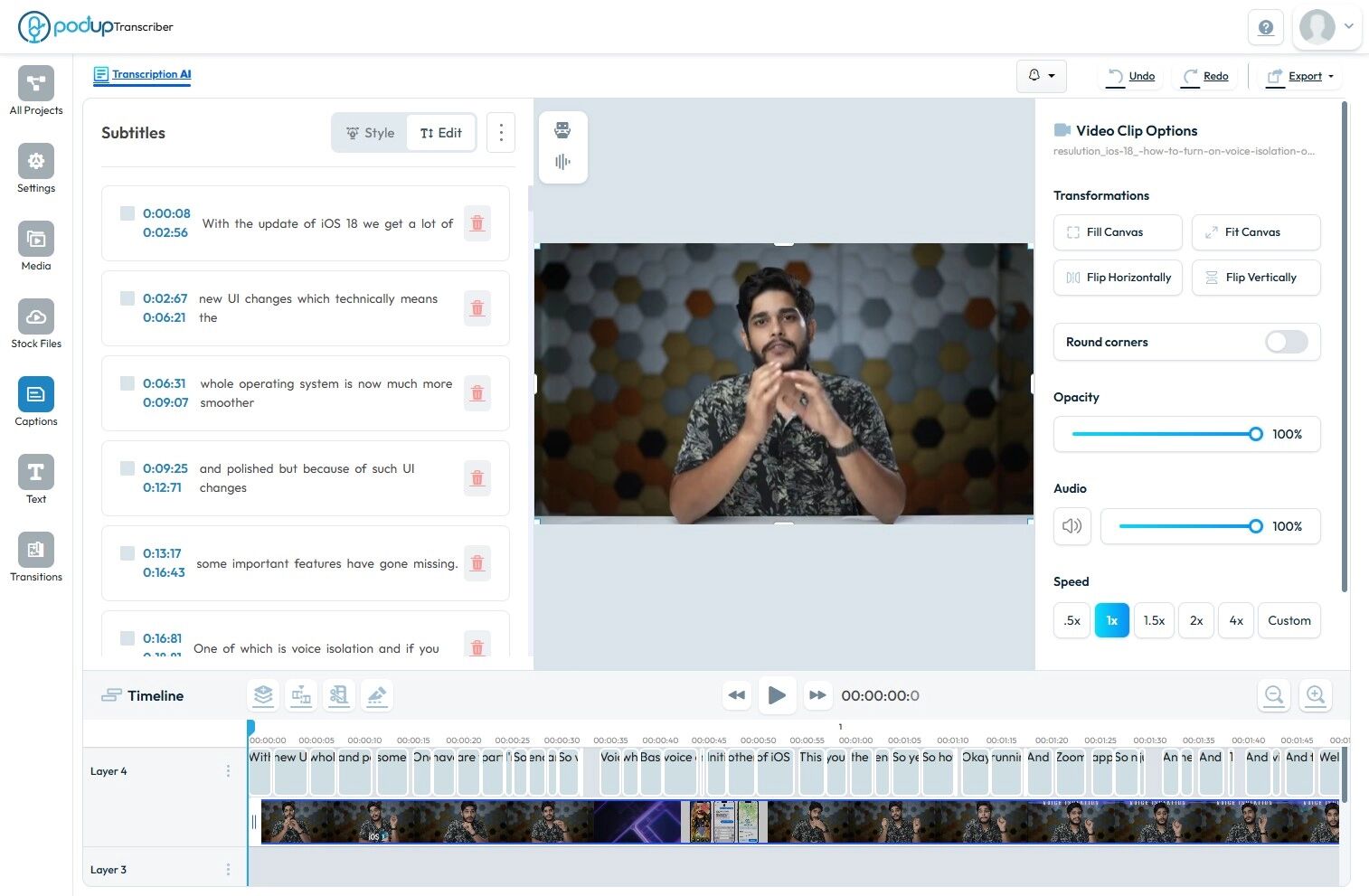This screenshot has height=896, width=1369.
Task: Delete the subtitle 'whole operating system is now'
Action: click(x=477, y=393)
